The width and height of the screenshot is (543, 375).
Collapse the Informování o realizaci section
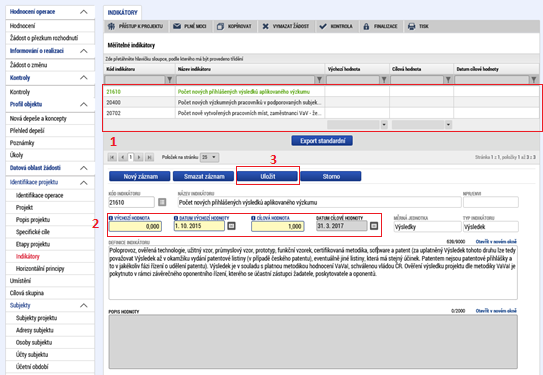(x=84, y=51)
